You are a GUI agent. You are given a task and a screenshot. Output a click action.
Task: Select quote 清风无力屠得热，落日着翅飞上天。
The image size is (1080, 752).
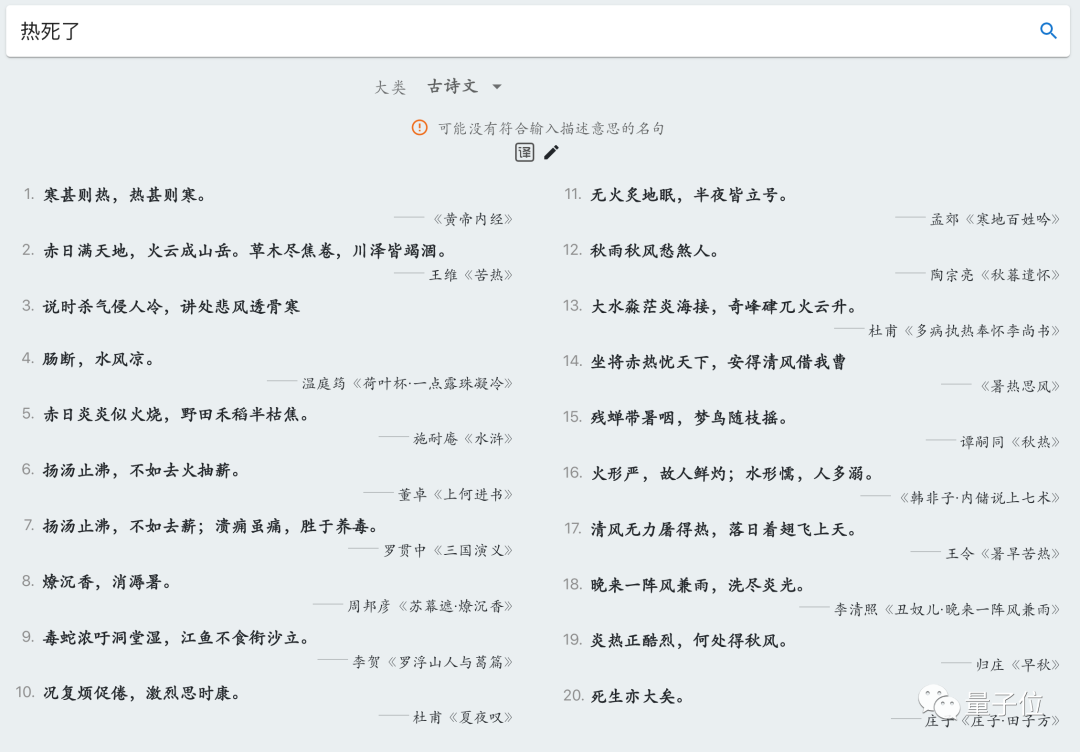point(724,530)
